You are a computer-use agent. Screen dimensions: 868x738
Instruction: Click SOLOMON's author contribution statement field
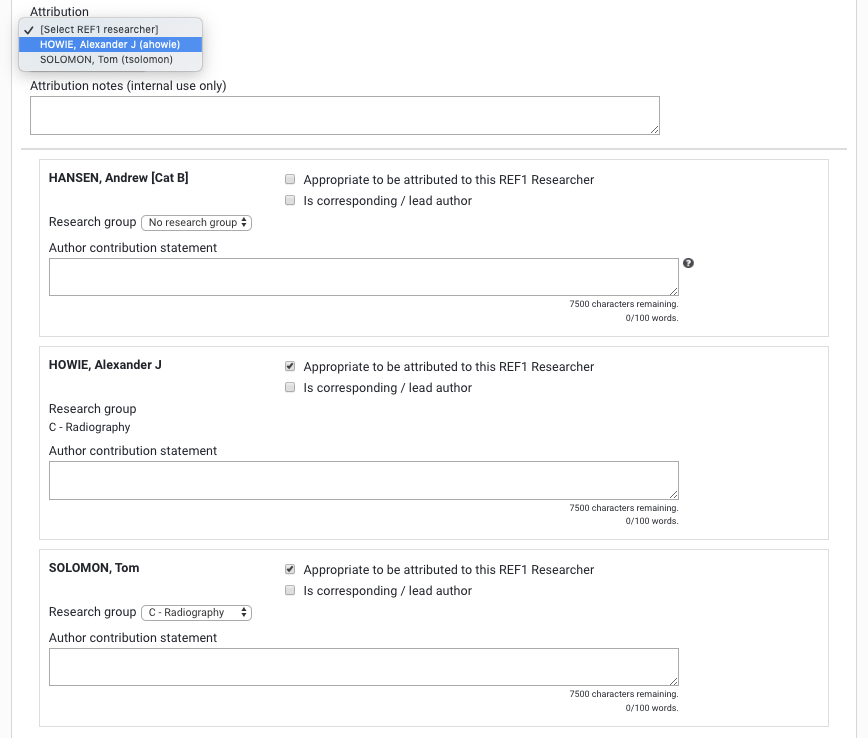click(363, 667)
